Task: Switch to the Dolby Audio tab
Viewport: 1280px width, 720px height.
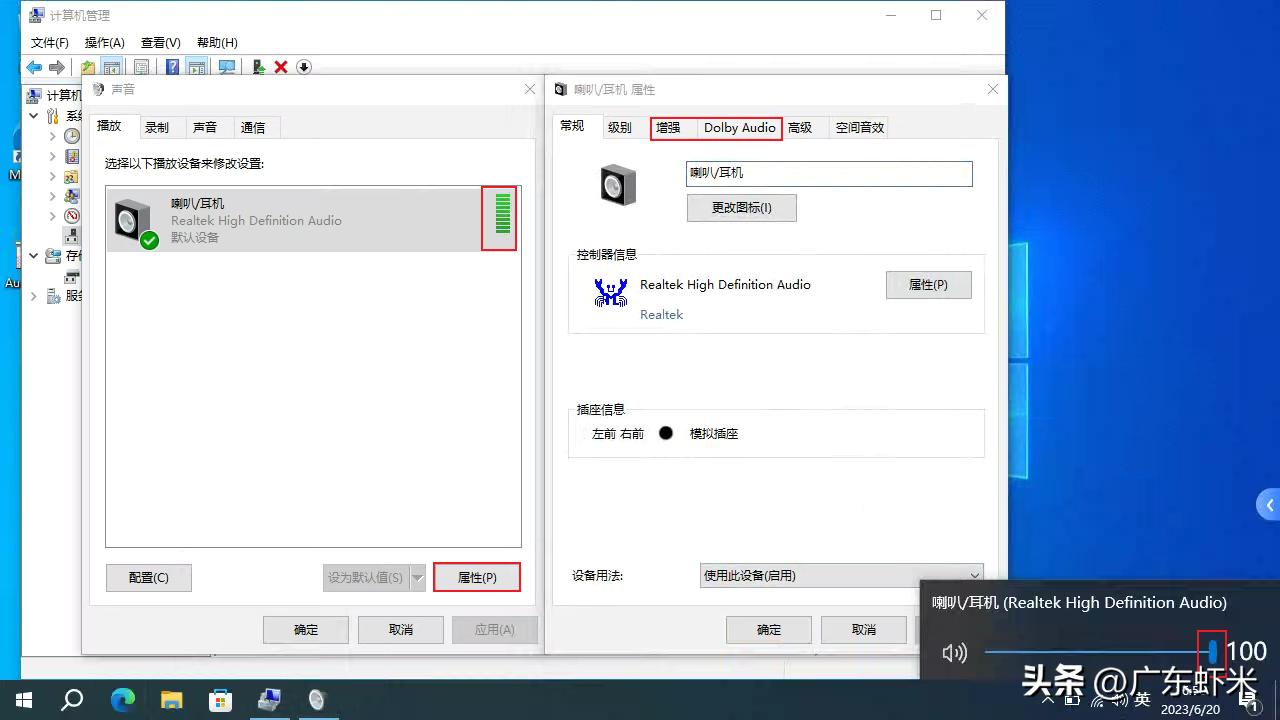Action: pyautogui.click(x=739, y=128)
